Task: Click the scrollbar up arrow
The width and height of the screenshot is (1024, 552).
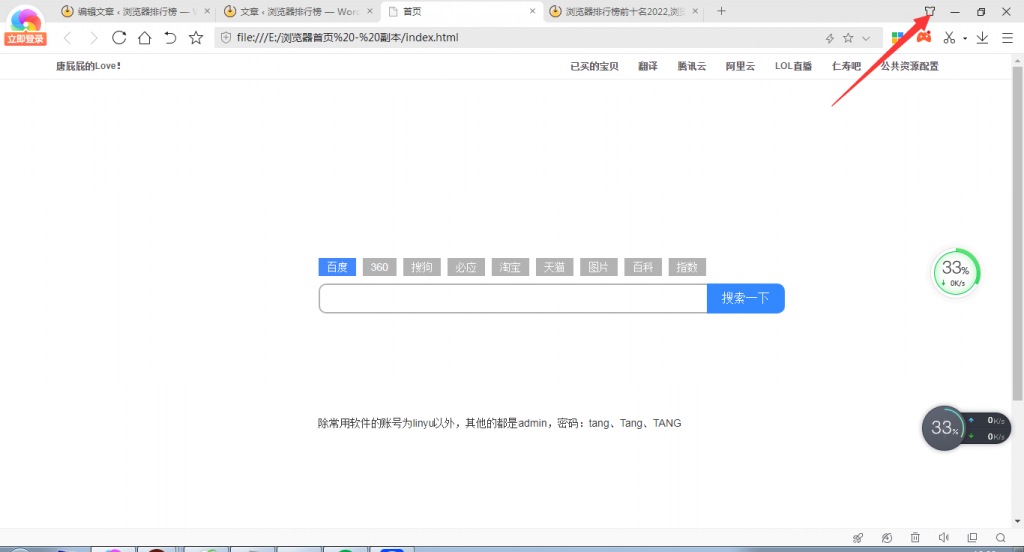Action: pyautogui.click(x=1017, y=61)
